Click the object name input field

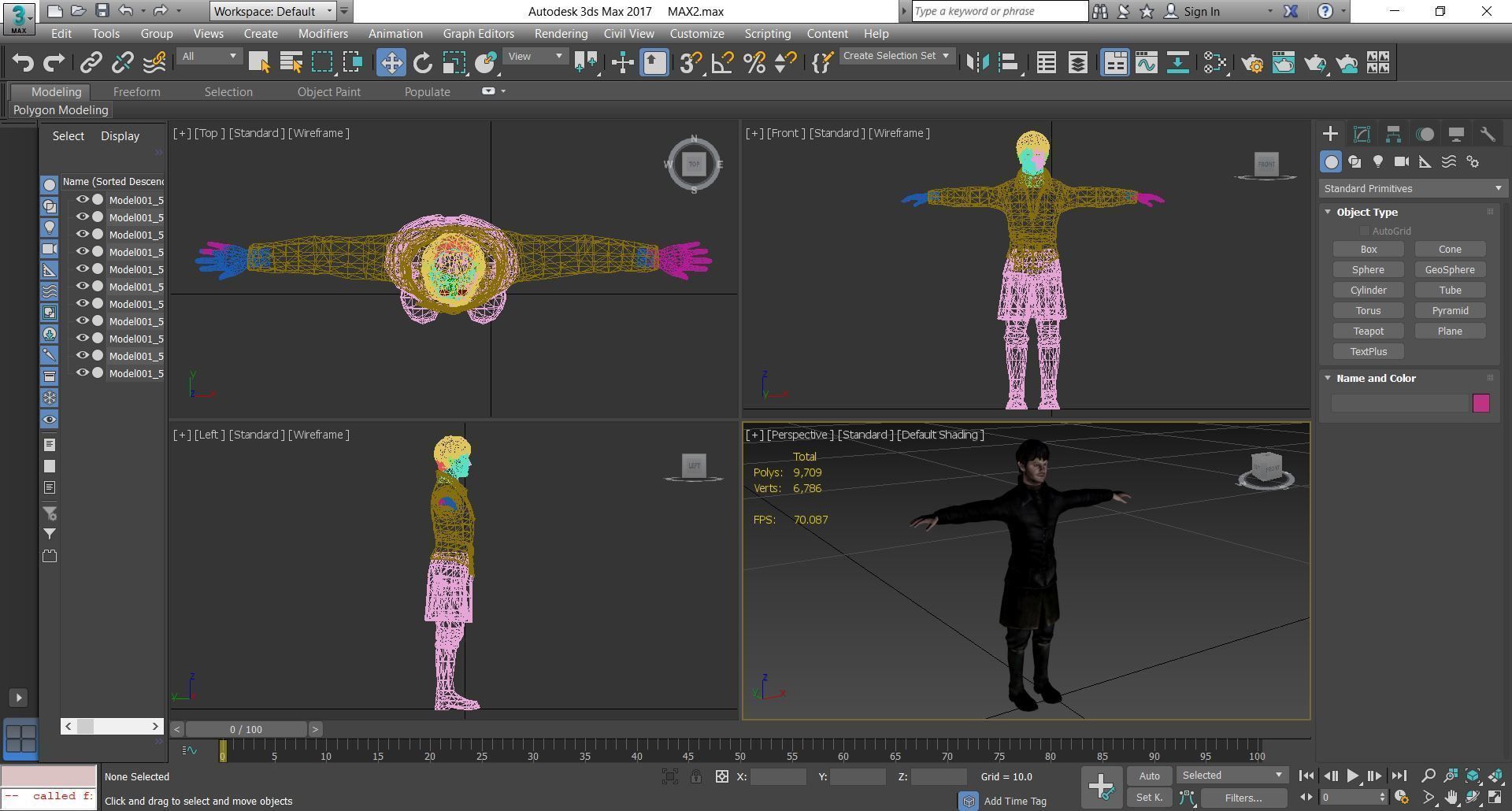(x=1400, y=403)
